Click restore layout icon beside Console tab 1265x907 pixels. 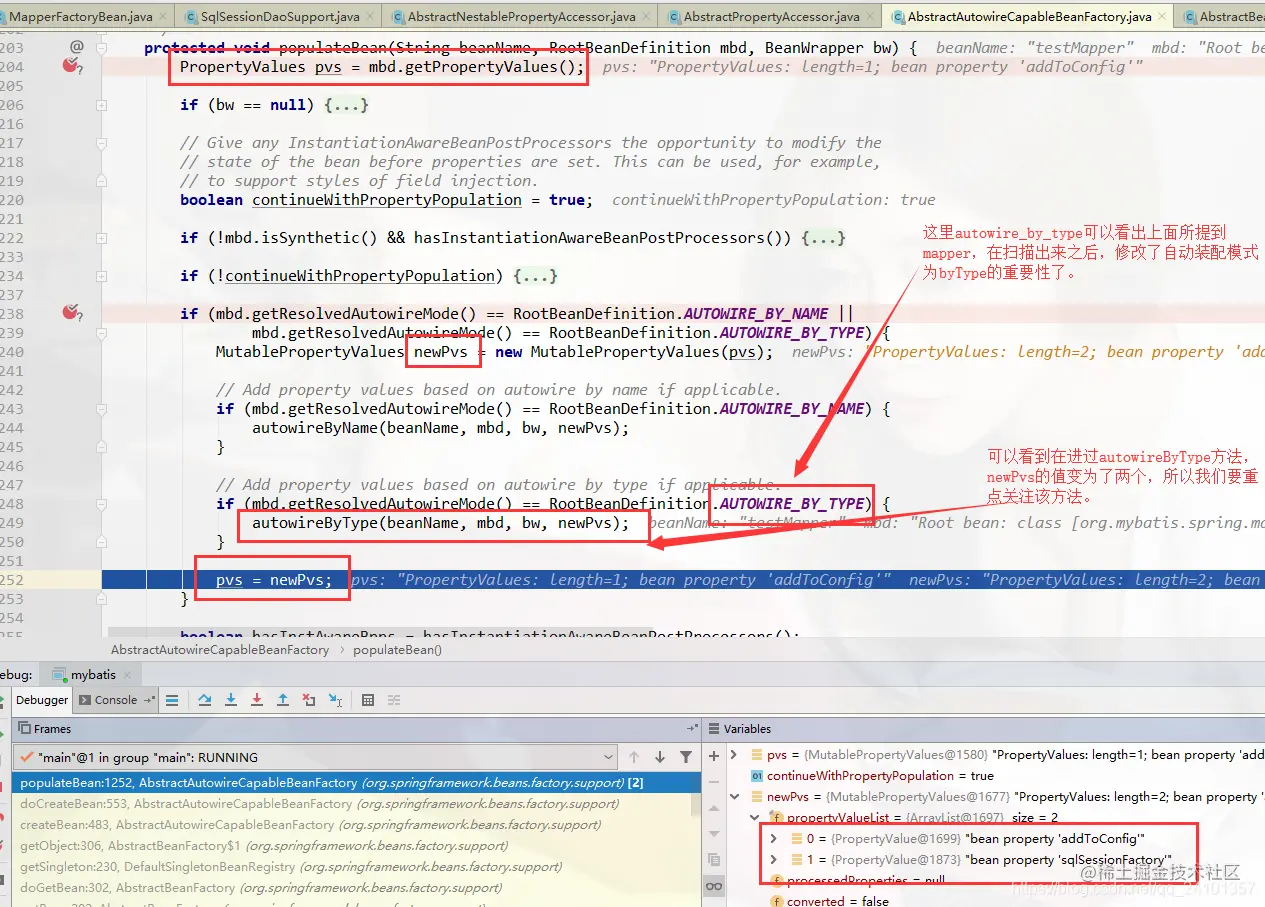(149, 700)
